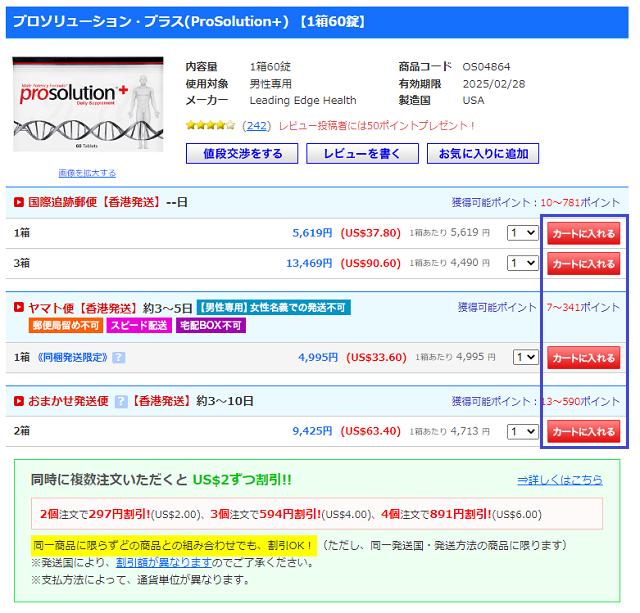Screen dimensions: 640x613
Task: Open quantity dropdown for 2箱 9,425円
Action: pyautogui.click(x=522, y=431)
